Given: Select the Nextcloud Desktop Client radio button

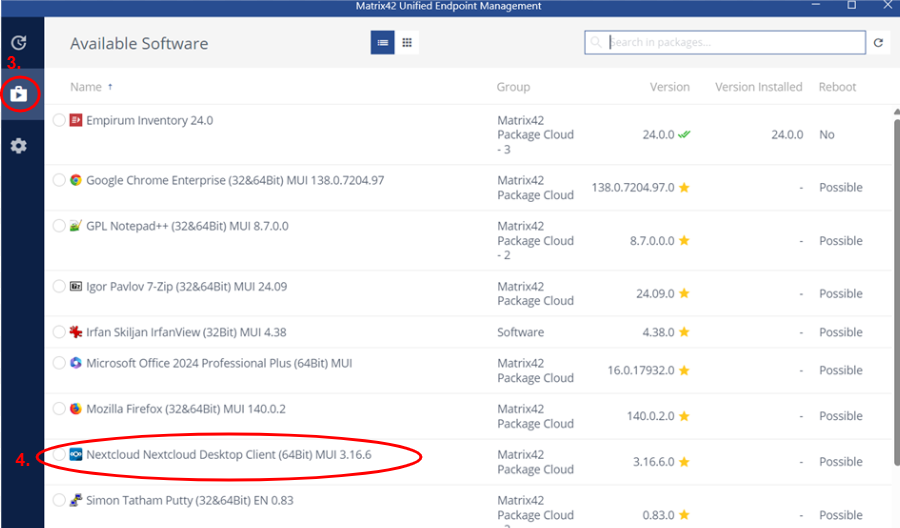Looking at the screenshot, I should [59, 455].
